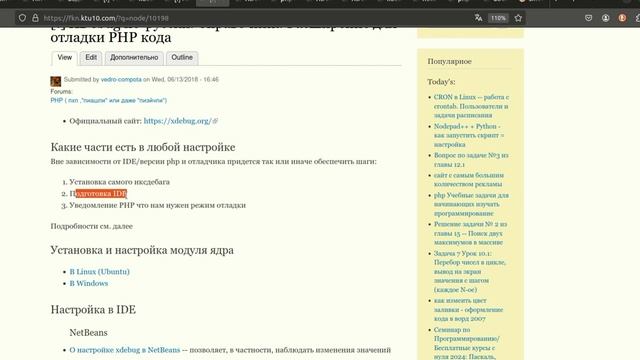The height and width of the screenshot is (360, 640).
Task: Click the heading 'Какие части есть в любой настройке'
Action: [x=143, y=147]
